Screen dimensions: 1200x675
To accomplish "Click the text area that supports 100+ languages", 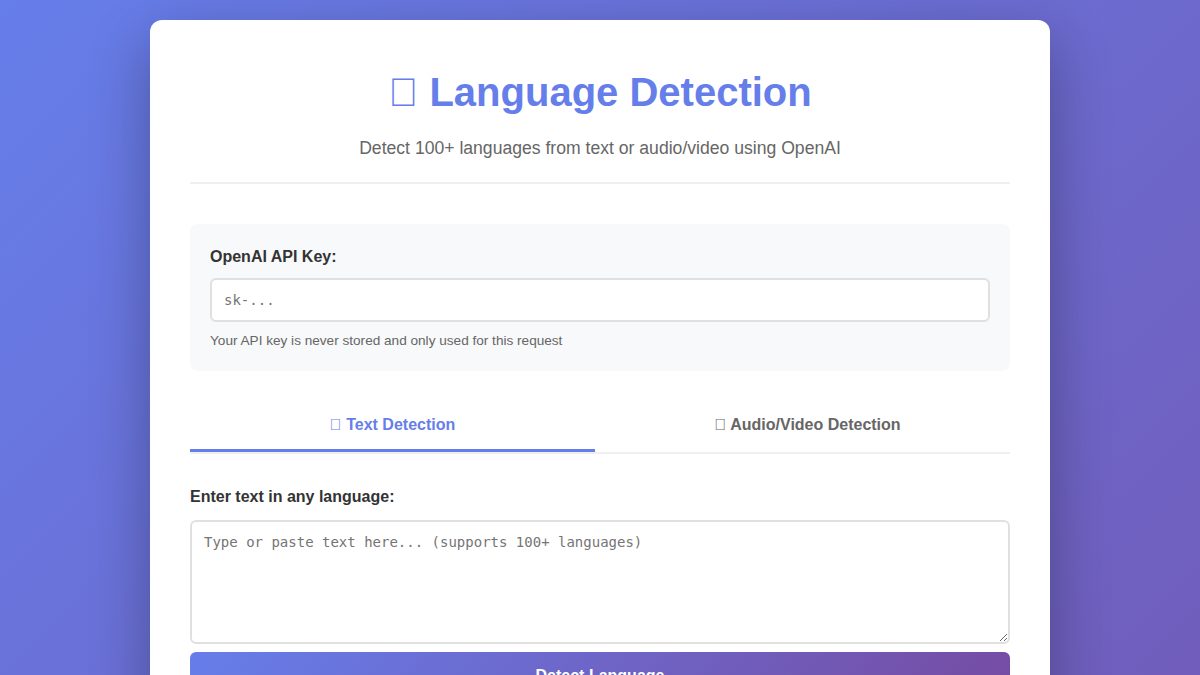I will click(x=600, y=580).
